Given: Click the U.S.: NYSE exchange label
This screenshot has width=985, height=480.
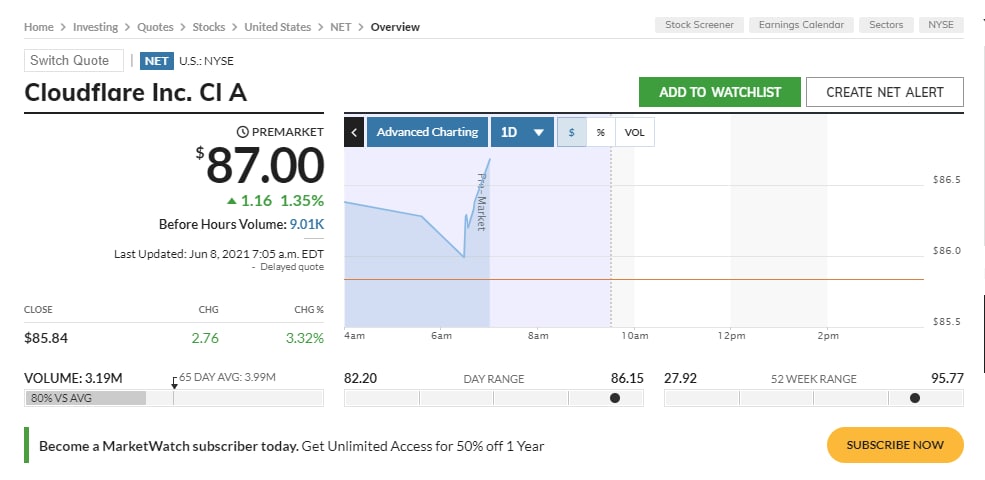Looking at the screenshot, I should tap(206, 61).
